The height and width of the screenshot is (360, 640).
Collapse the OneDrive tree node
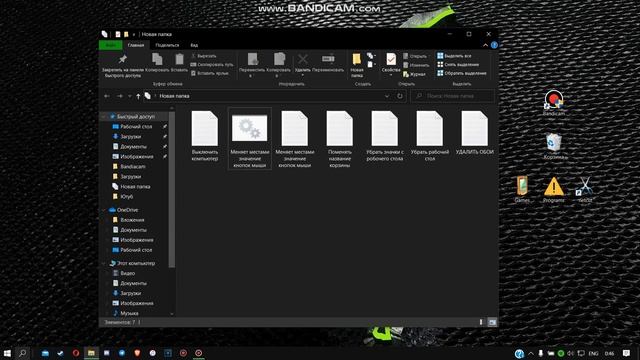tap(104, 210)
